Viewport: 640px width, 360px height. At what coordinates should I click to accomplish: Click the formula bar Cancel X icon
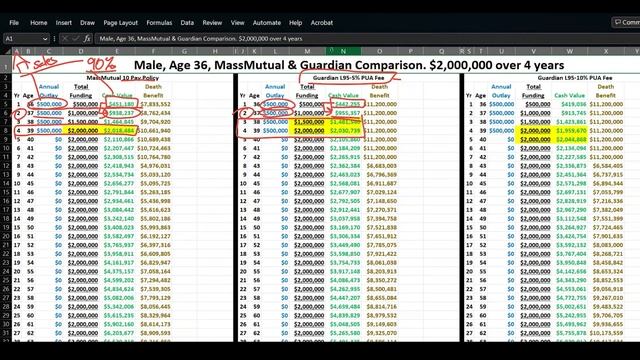coord(64,39)
